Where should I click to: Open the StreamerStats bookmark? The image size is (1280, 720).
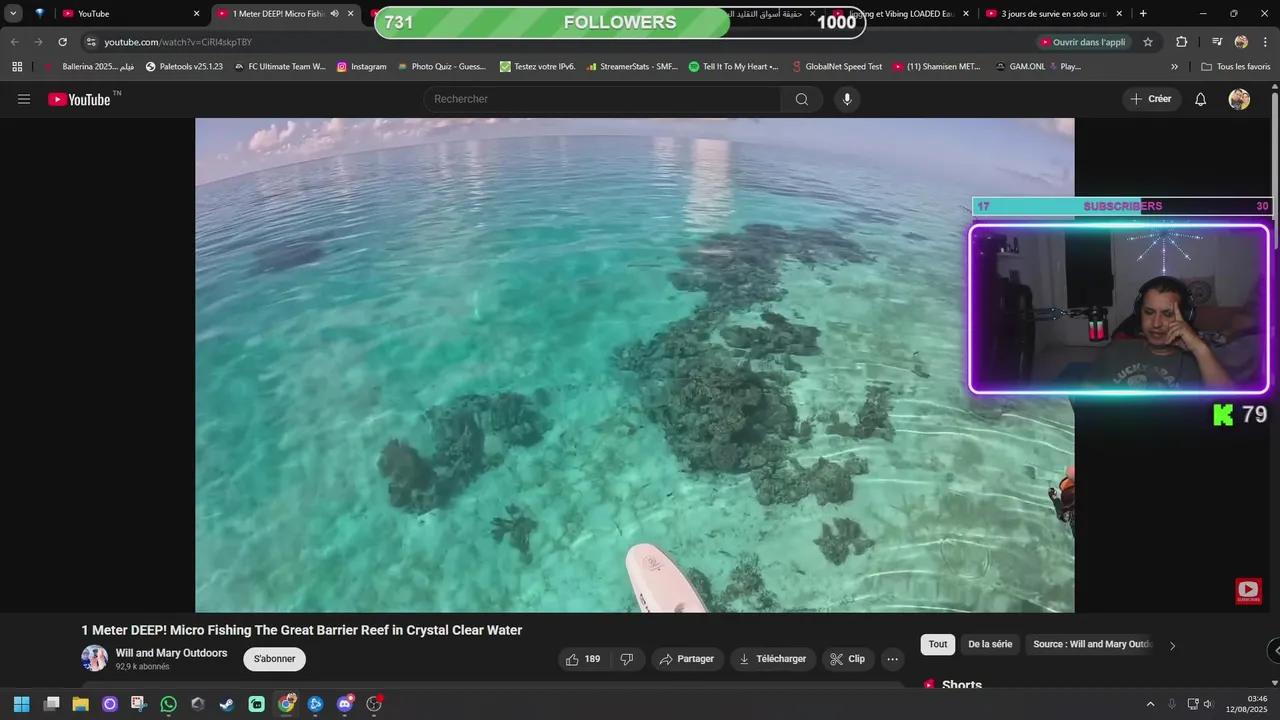pos(632,67)
